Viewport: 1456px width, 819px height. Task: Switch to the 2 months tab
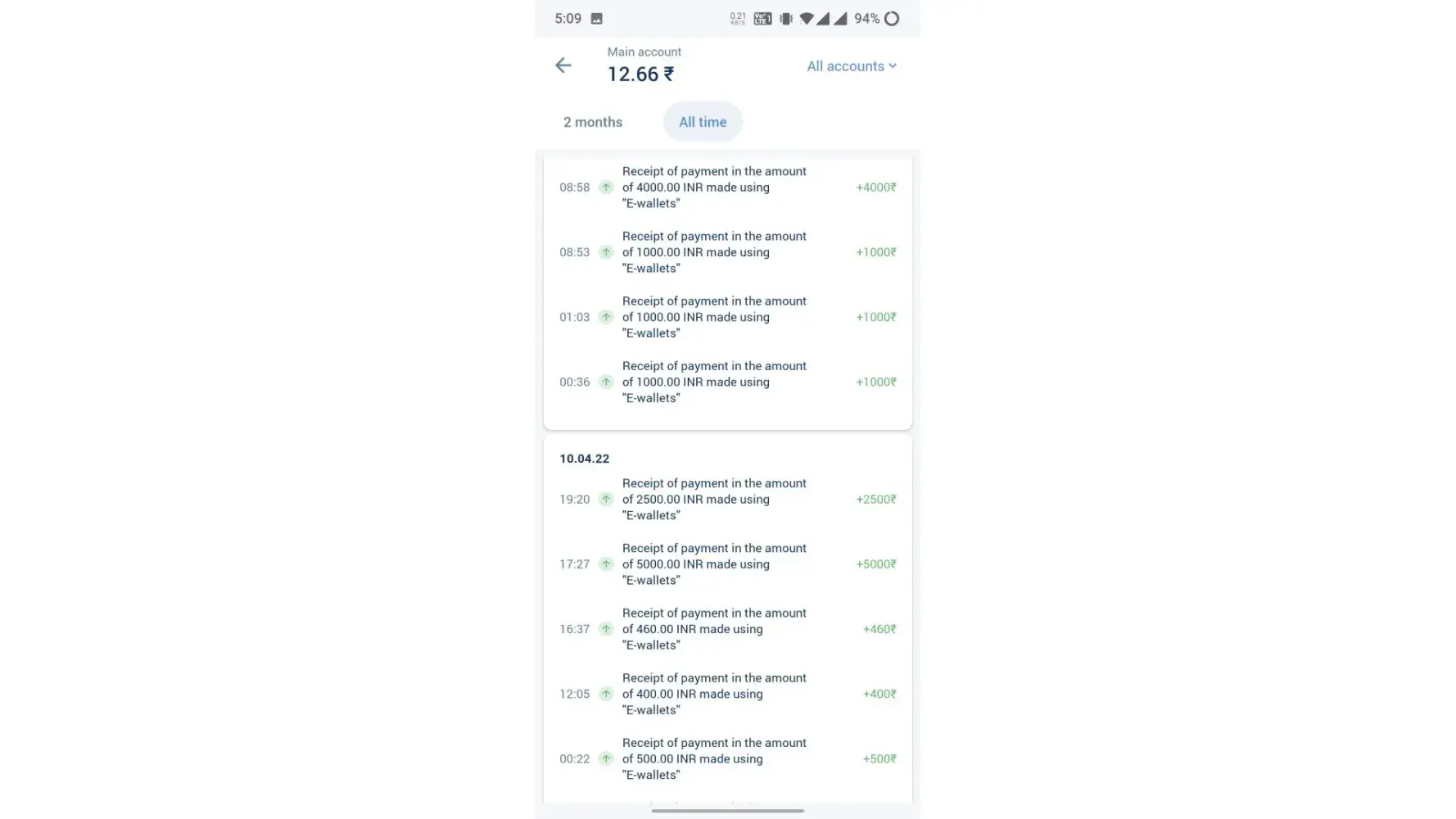tap(593, 122)
